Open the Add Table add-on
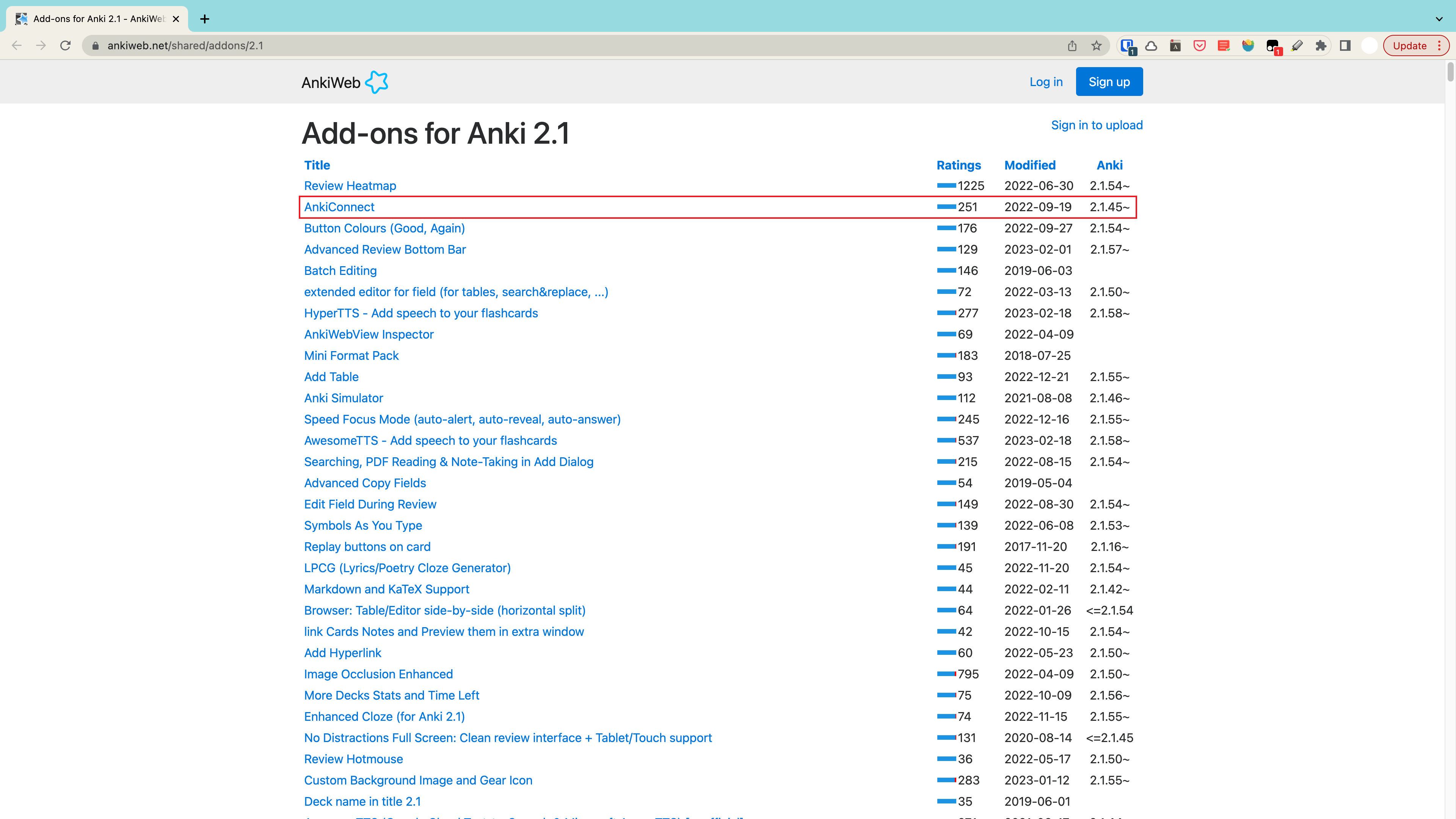The width and height of the screenshot is (1456, 819). point(331,377)
